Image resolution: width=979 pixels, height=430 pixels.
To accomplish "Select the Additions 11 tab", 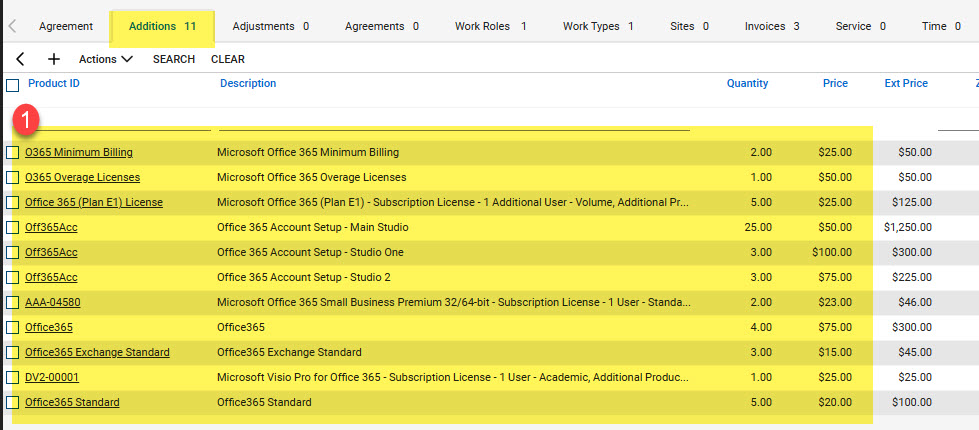I will click(x=162, y=27).
